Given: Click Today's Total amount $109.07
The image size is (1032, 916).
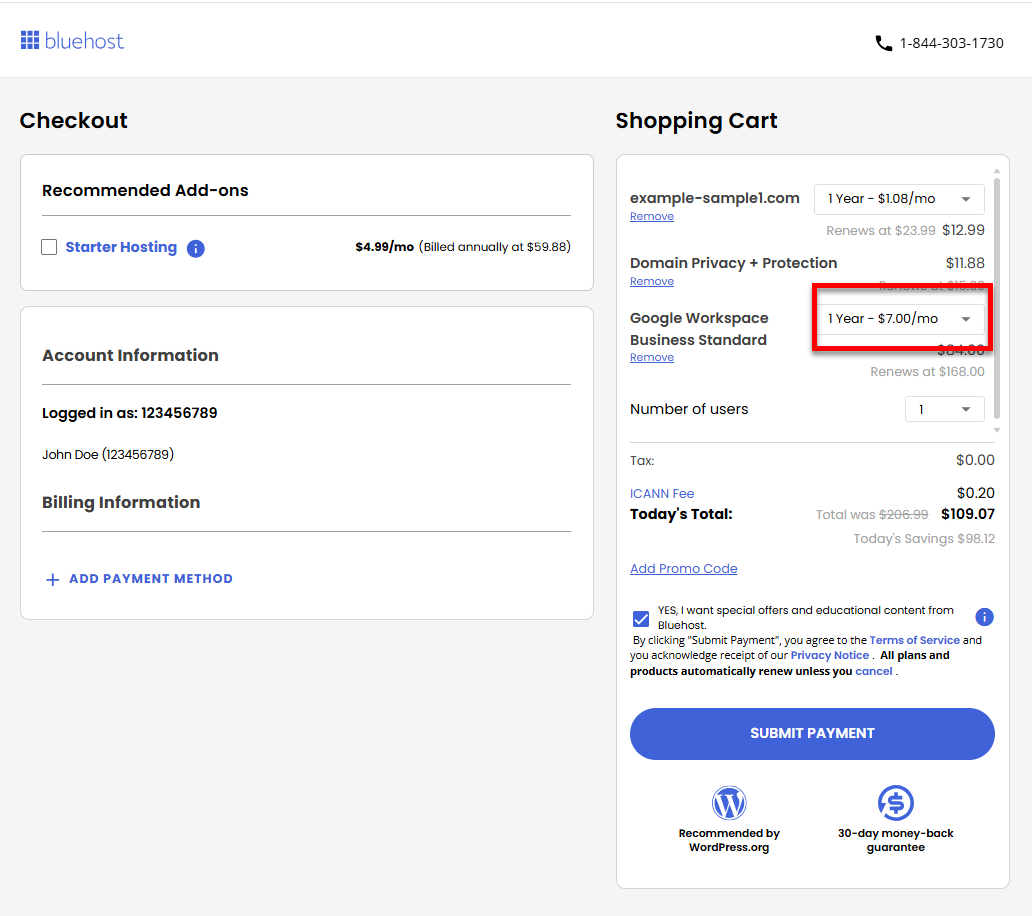Looking at the screenshot, I should point(968,514).
